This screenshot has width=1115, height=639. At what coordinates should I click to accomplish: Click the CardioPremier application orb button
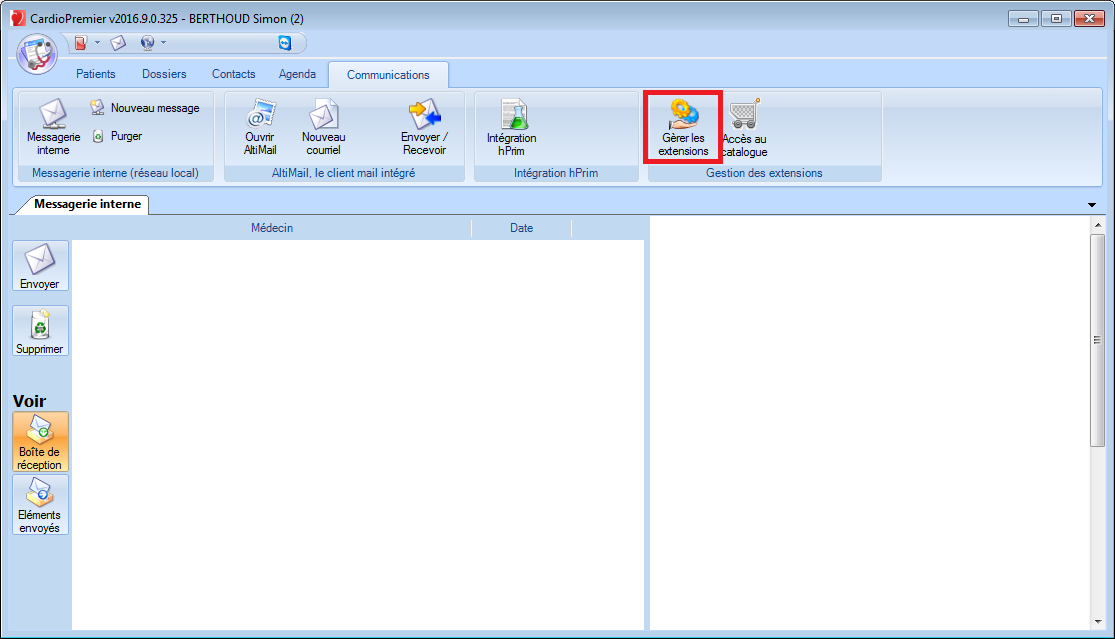[x=38, y=53]
